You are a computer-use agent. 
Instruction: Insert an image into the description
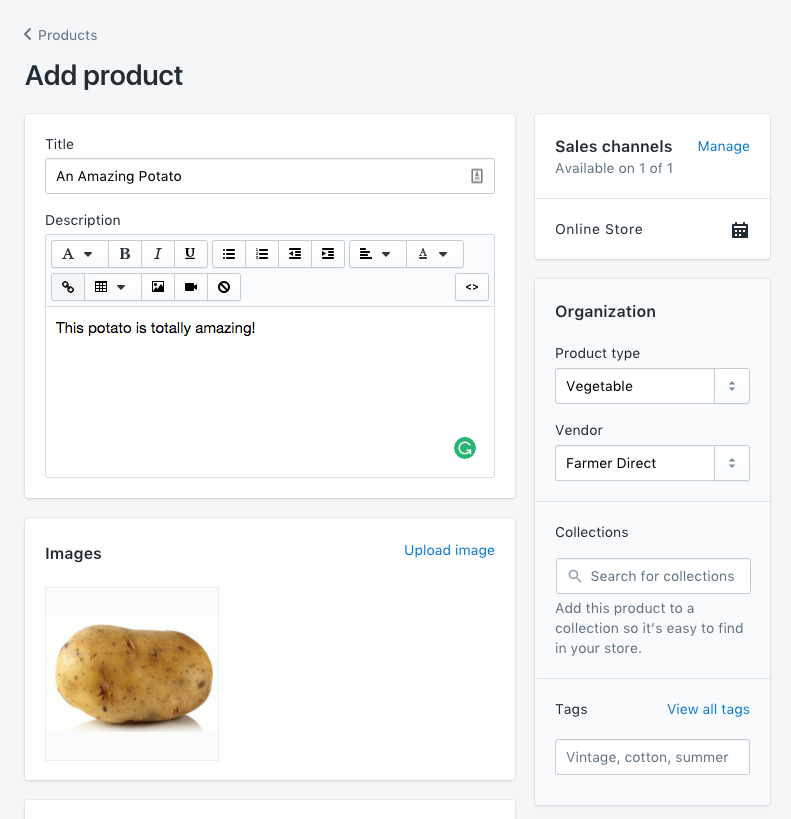point(157,287)
